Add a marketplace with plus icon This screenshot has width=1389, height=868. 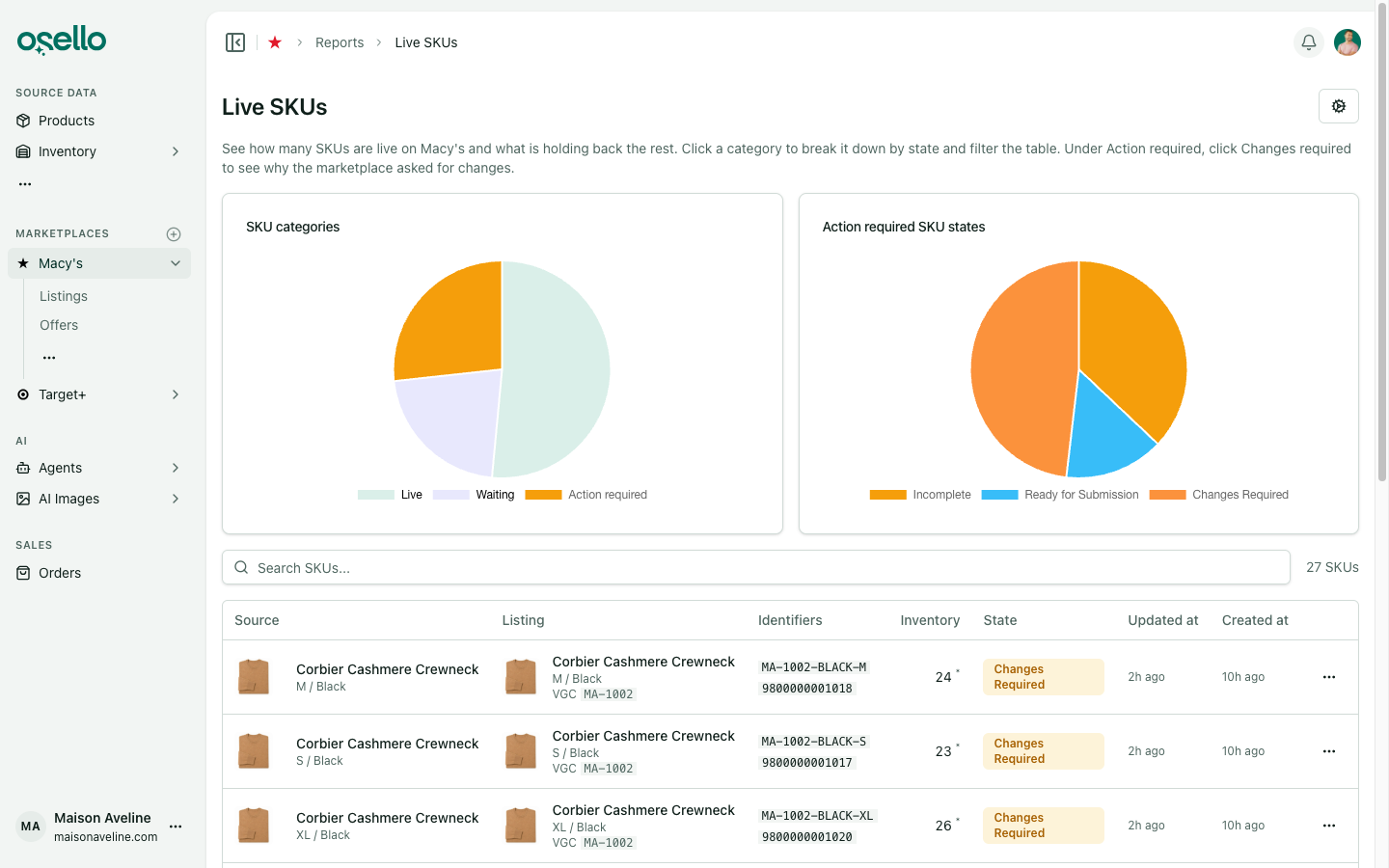click(174, 234)
